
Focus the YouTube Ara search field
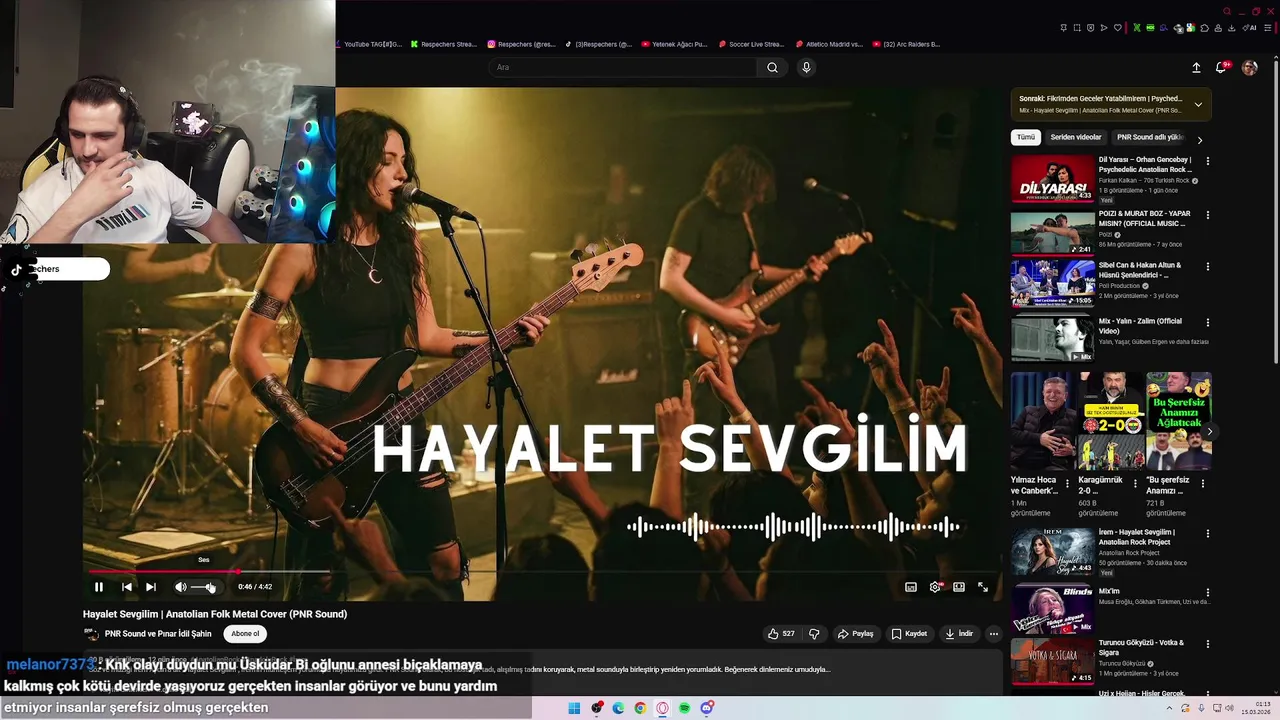[622, 67]
